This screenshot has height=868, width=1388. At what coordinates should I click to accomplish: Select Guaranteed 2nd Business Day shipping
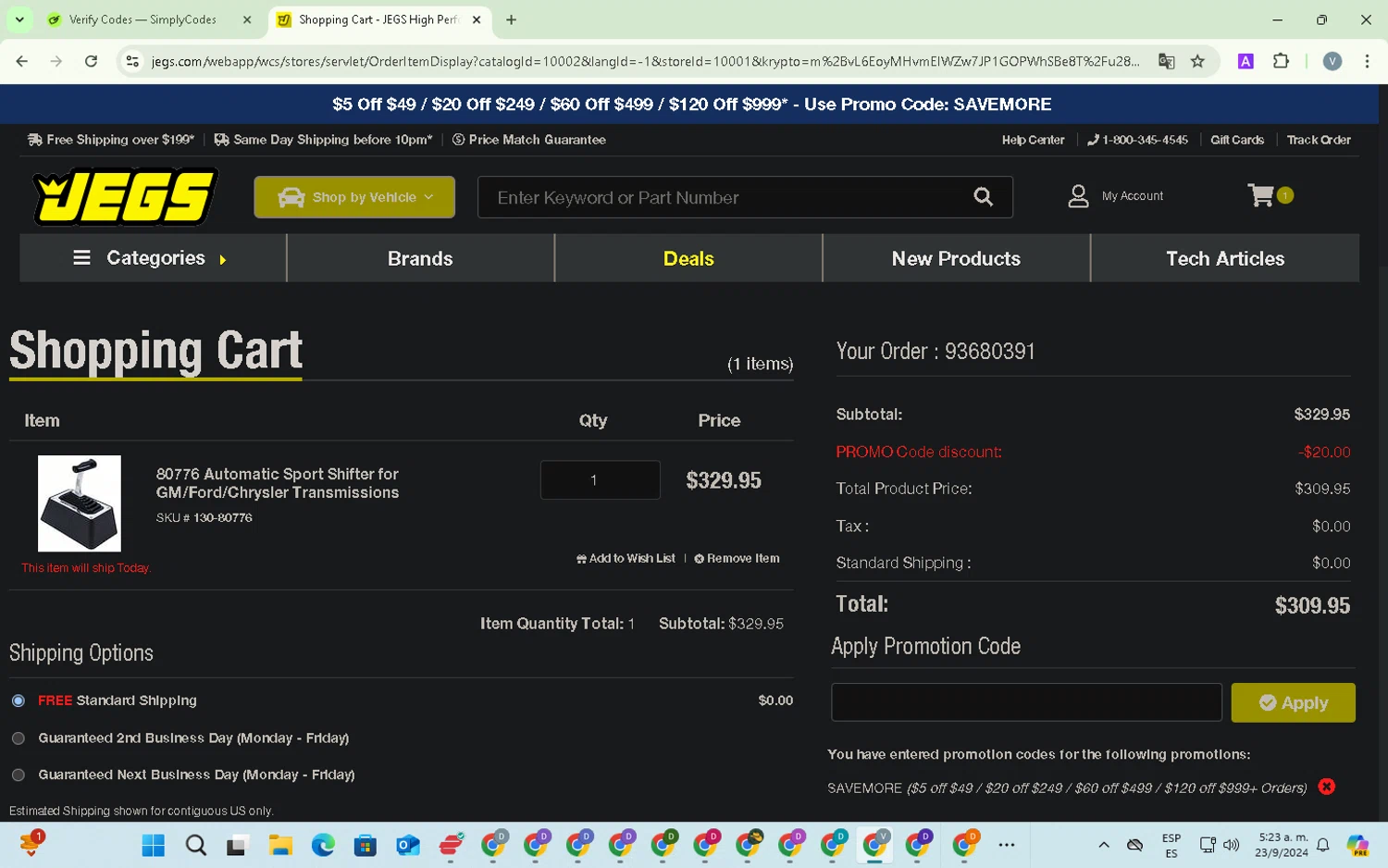click(x=19, y=738)
